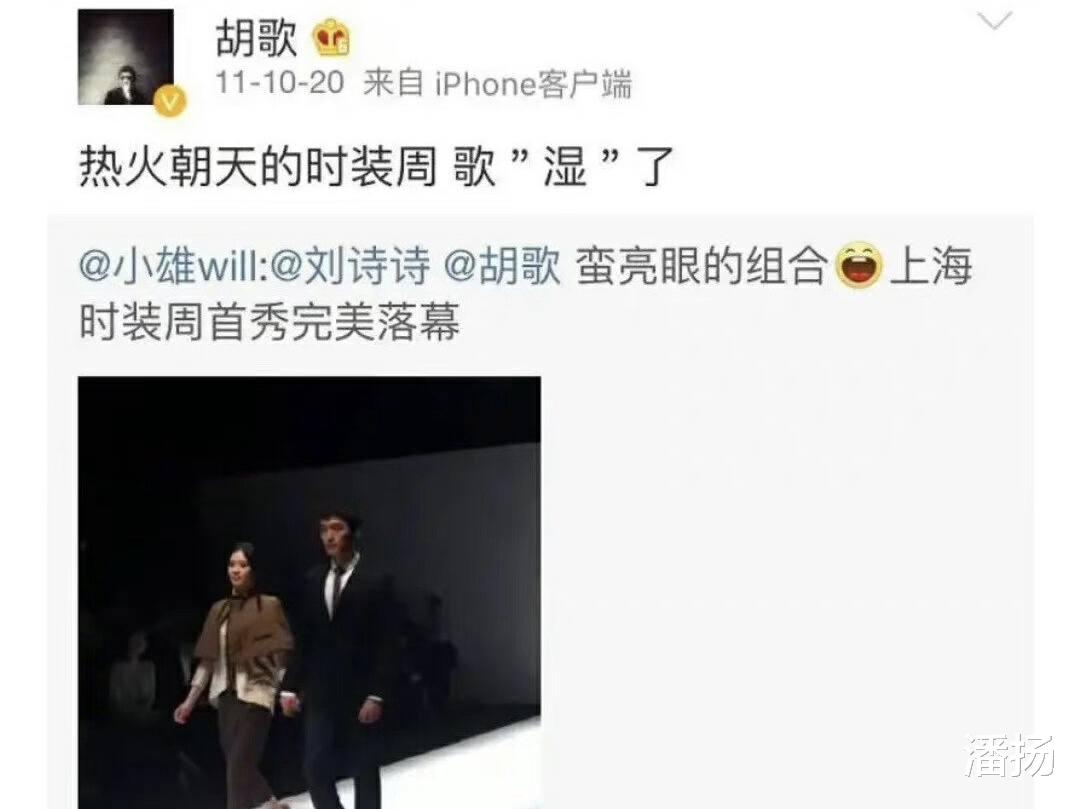Open the @刘诗诗 mention link

[351, 266]
